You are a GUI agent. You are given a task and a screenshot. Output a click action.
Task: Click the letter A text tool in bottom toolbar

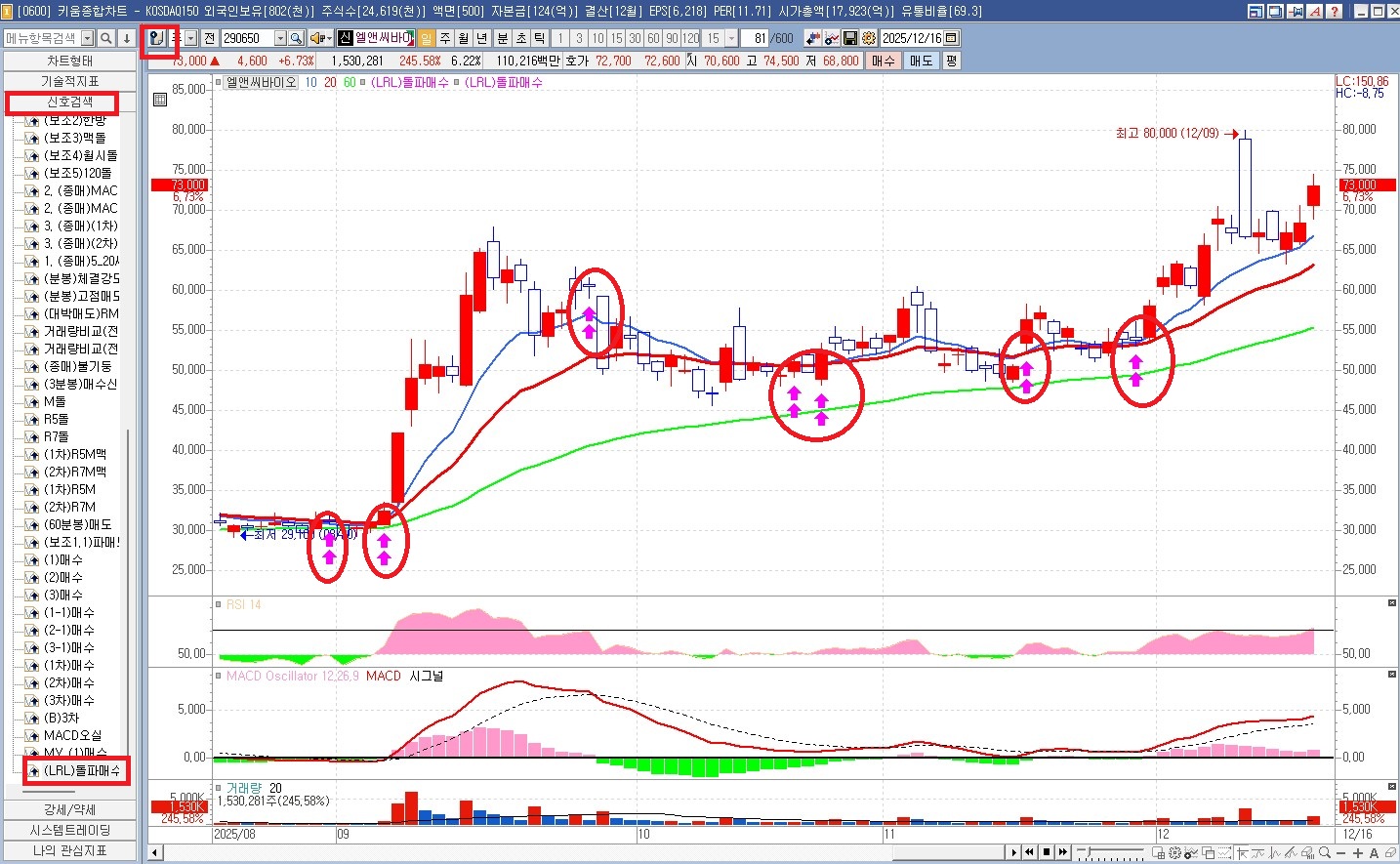click(x=1375, y=853)
